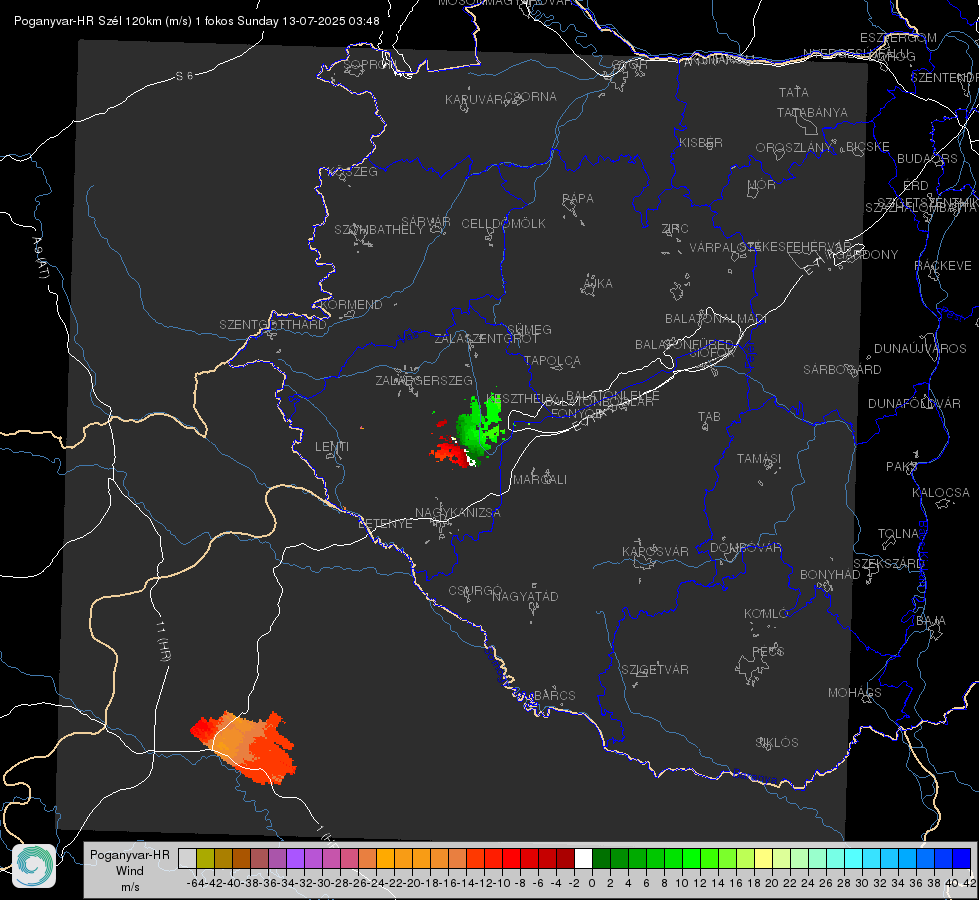Click the BALATONALMÁDI town label

(x=716, y=319)
